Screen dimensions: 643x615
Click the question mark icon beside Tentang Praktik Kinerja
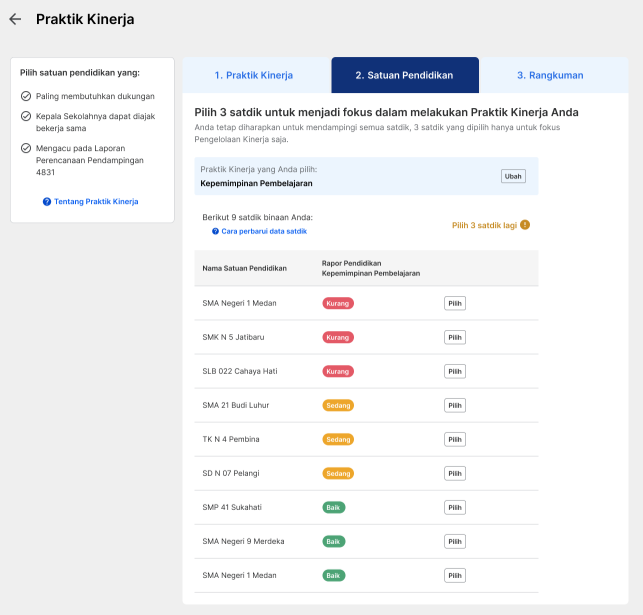[x=47, y=202]
